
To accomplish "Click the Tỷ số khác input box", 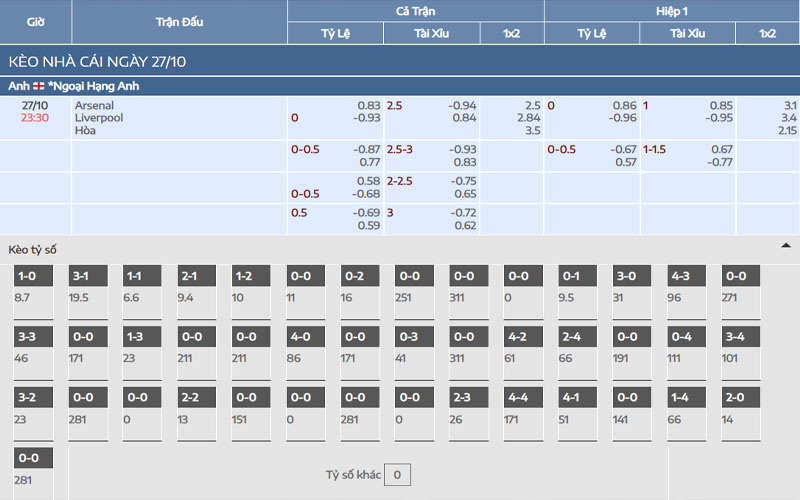I will pos(397,475).
